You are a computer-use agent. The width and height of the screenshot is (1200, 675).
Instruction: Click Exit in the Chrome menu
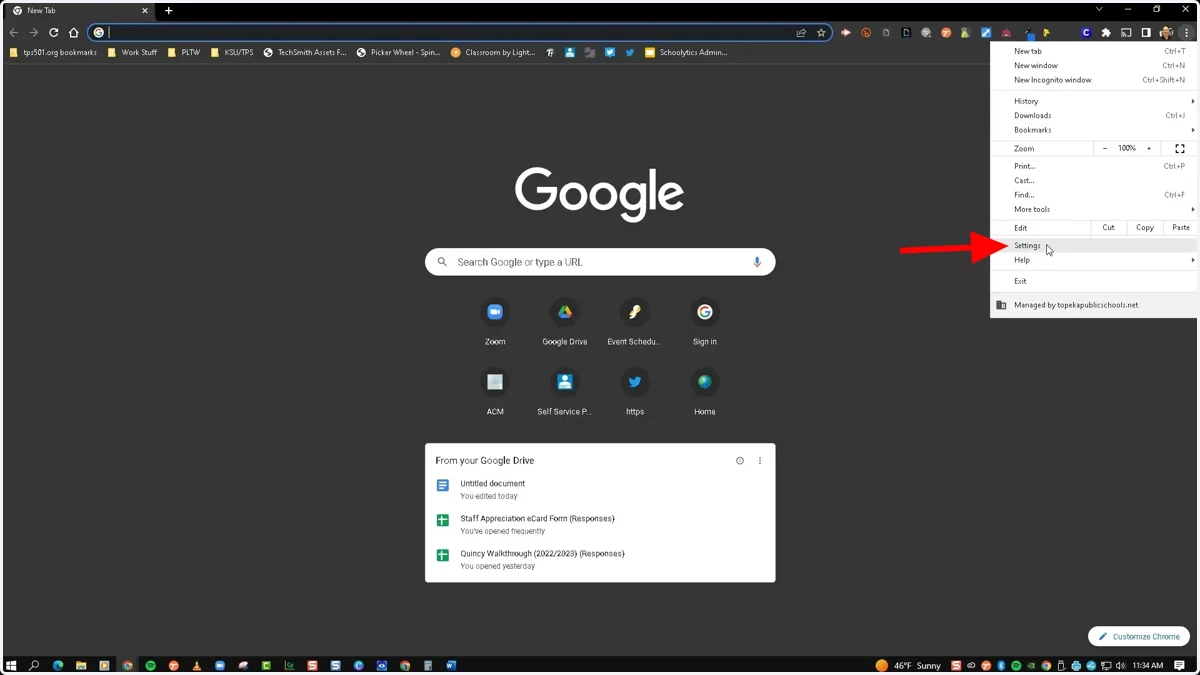(x=1093, y=281)
